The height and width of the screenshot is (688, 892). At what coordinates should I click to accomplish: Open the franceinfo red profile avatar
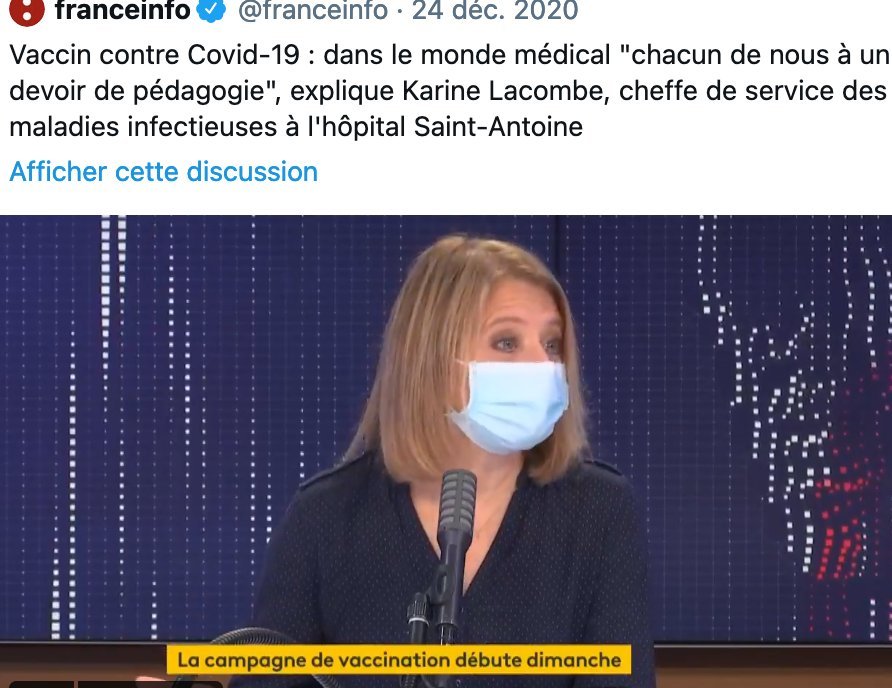coord(27,10)
